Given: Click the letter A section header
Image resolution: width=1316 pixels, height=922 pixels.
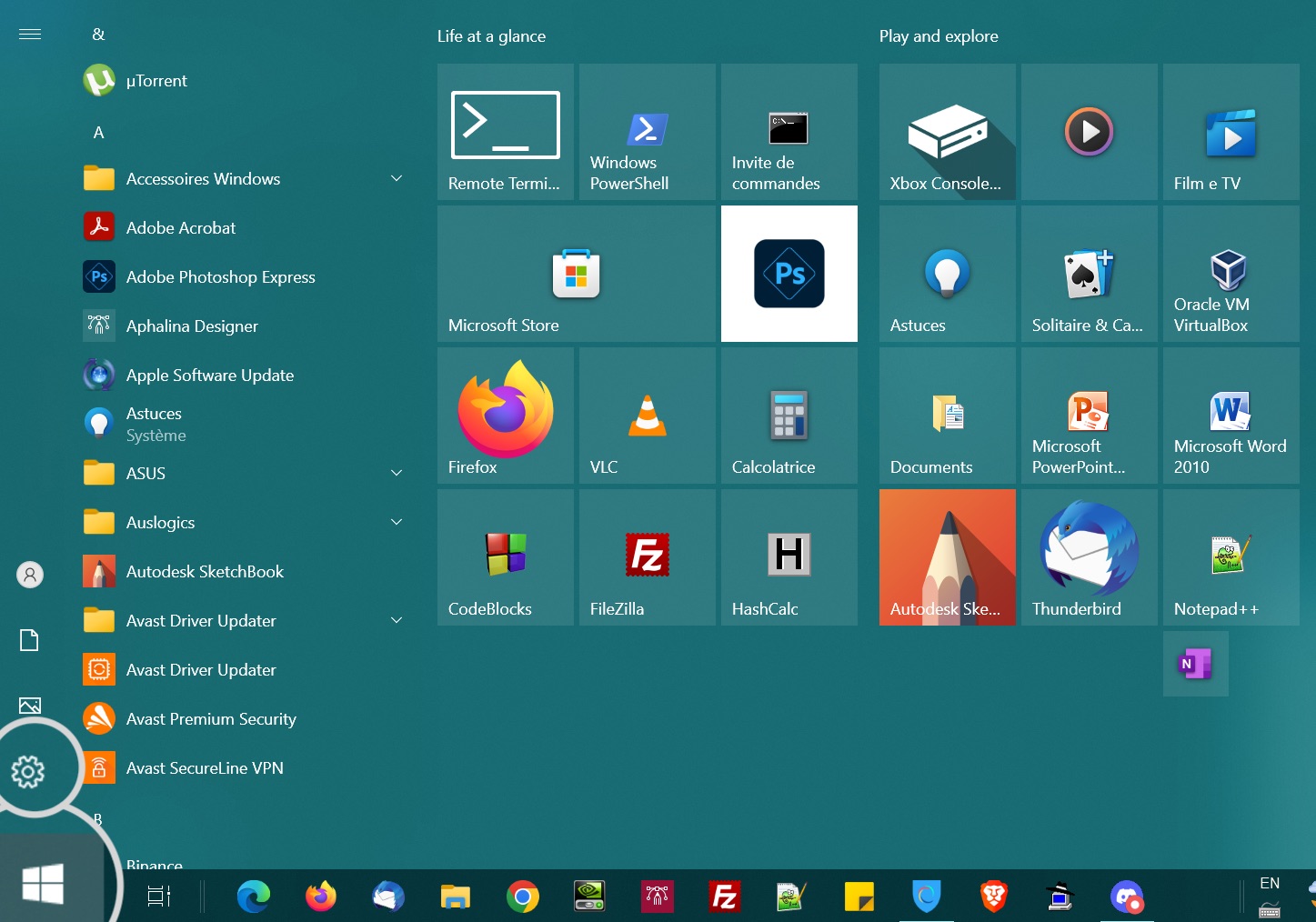Looking at the screenshot, I should click(x=99, y=133).
